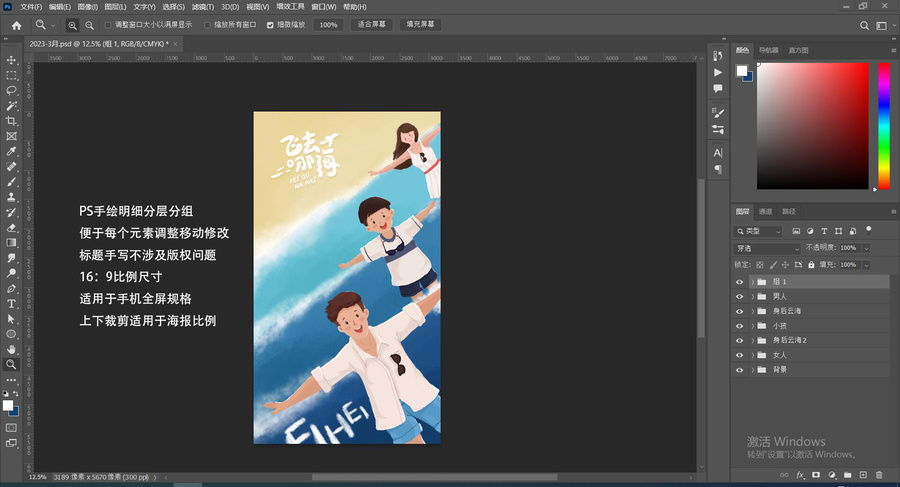900x487 pixels.
Task: Select the Lasso tool
Action: click(11, 90)
